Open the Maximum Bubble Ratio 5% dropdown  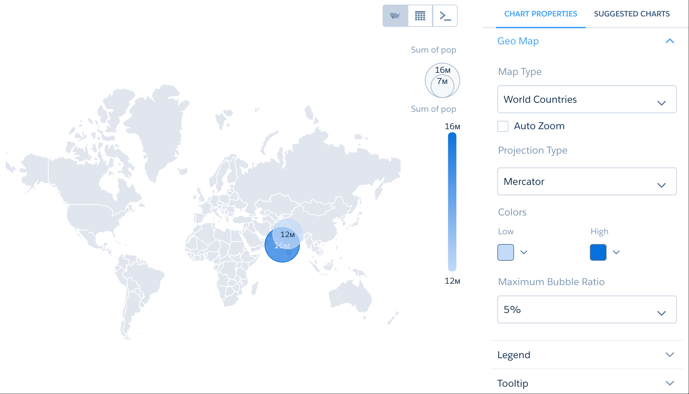[587, 310]
